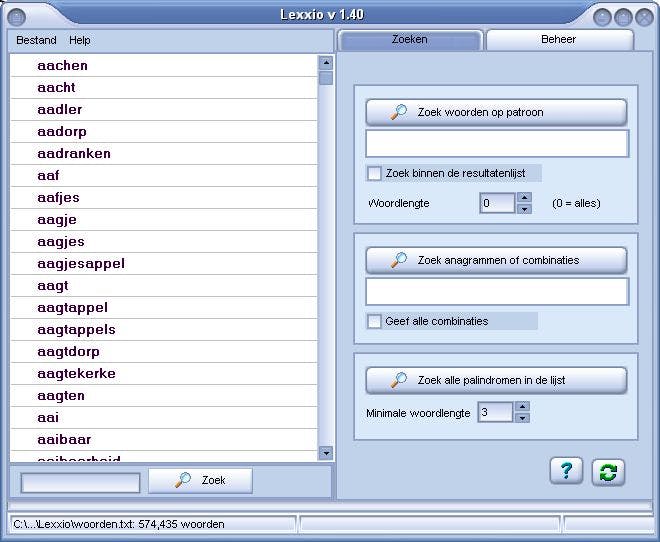This screenshot has width=660, height=542.
Task: Click the word list scroll down arrow
Action: [326, 453]
